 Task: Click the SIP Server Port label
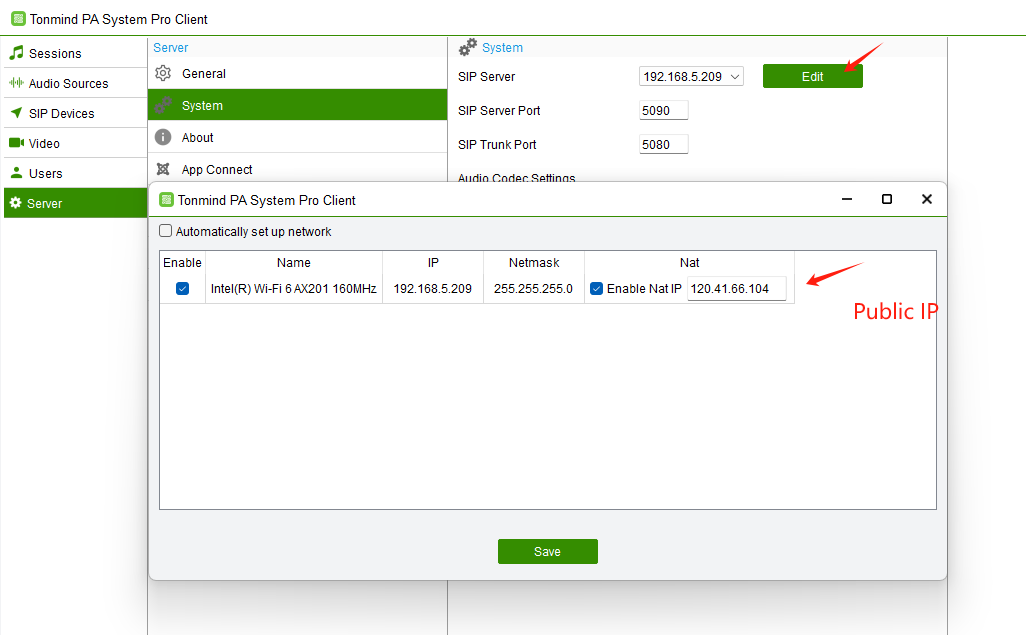coord(499,111)
